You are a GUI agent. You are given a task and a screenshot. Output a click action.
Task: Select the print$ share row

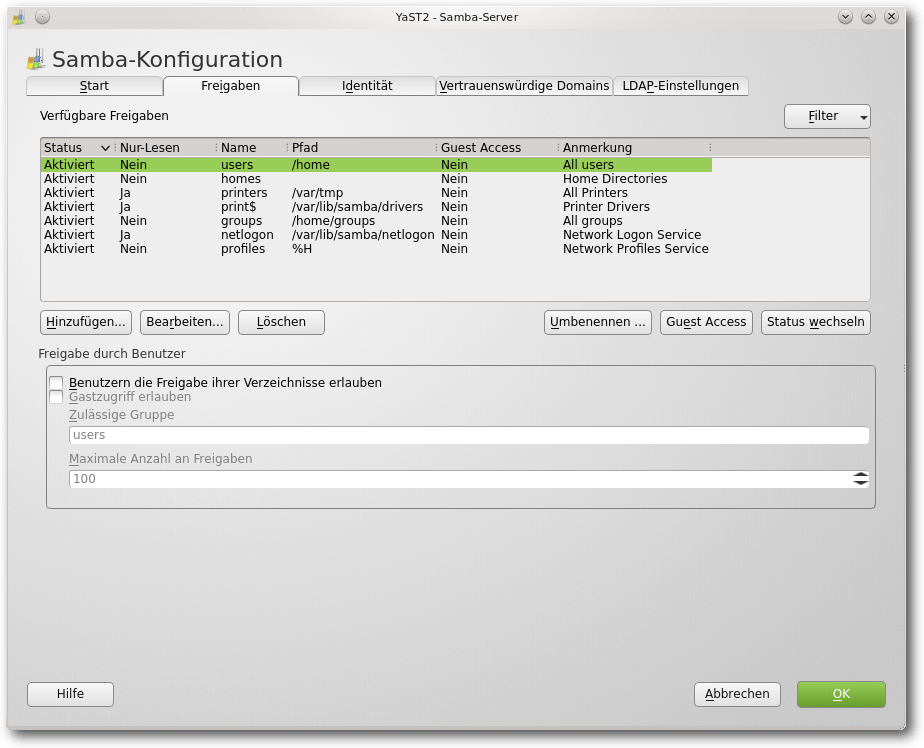[x=377, y=207]
